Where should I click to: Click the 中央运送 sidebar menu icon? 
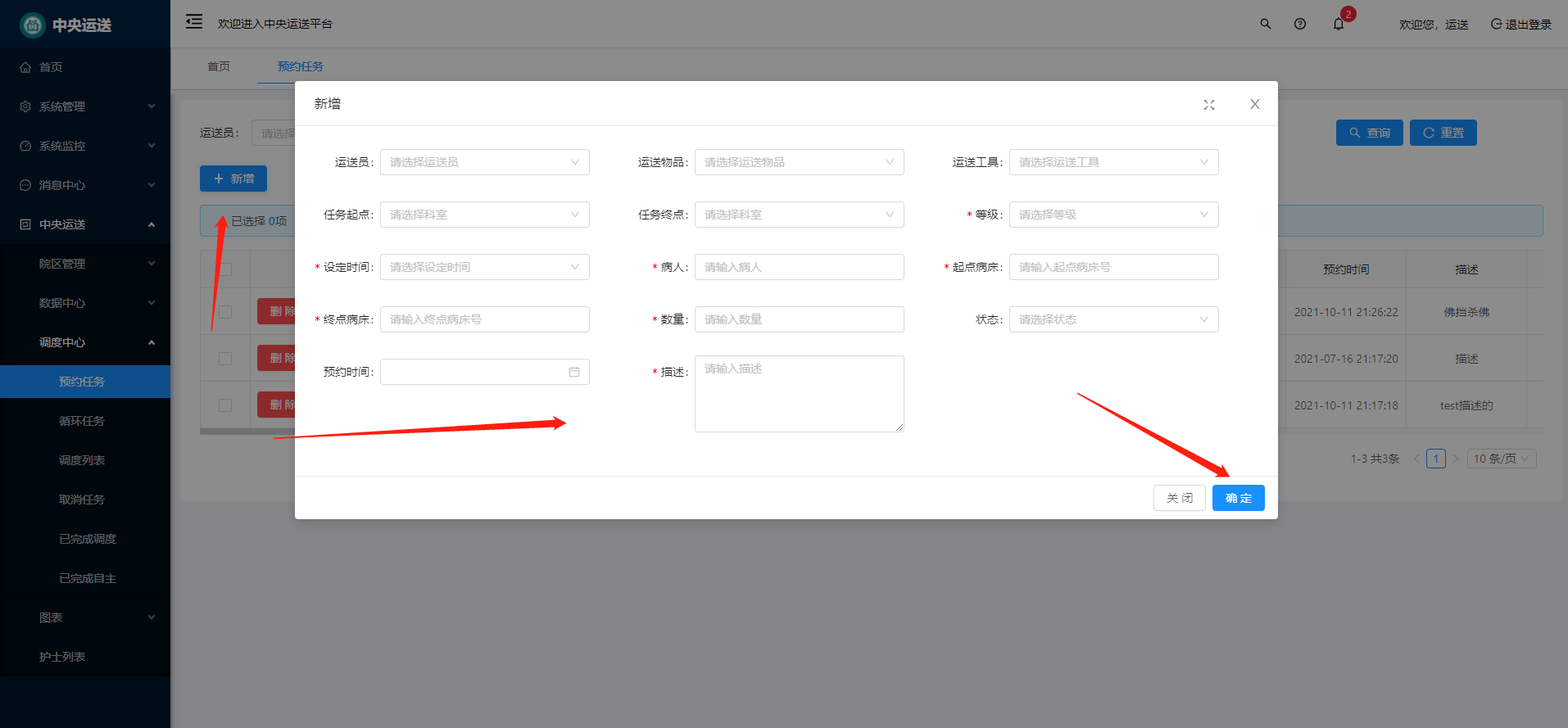(x=25, y=224)
